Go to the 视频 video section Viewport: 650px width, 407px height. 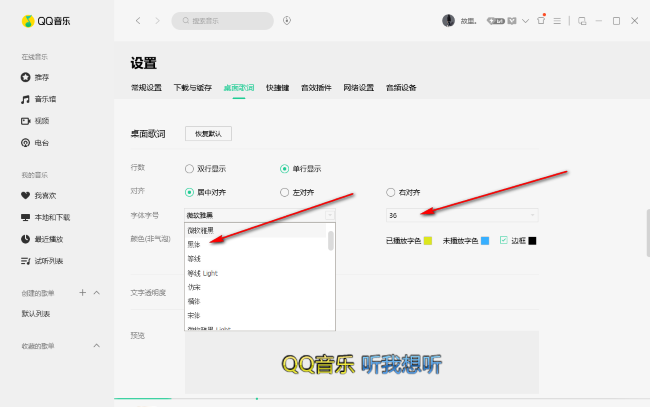tap(40, 121)
